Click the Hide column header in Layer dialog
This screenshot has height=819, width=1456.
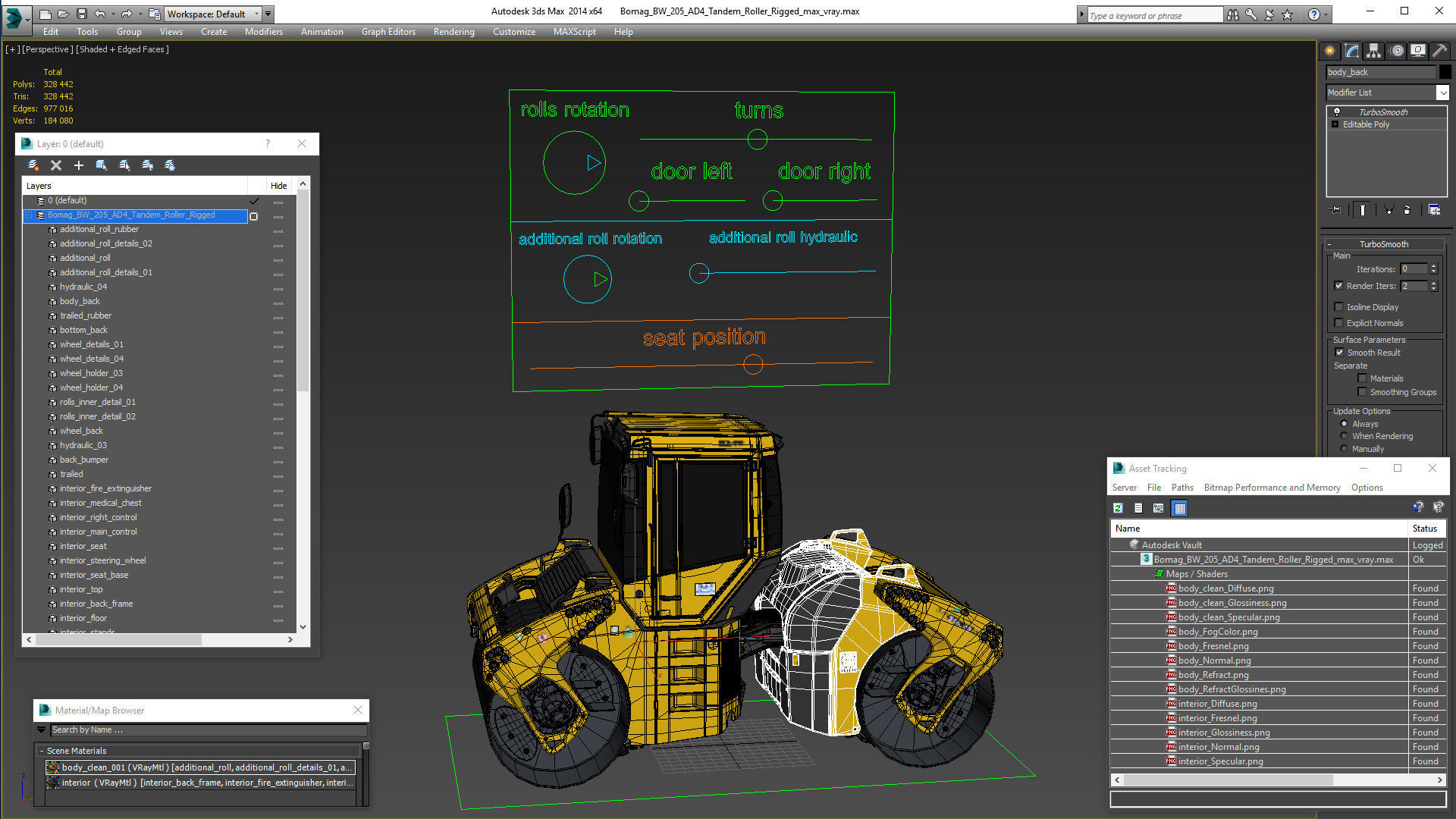278,186
